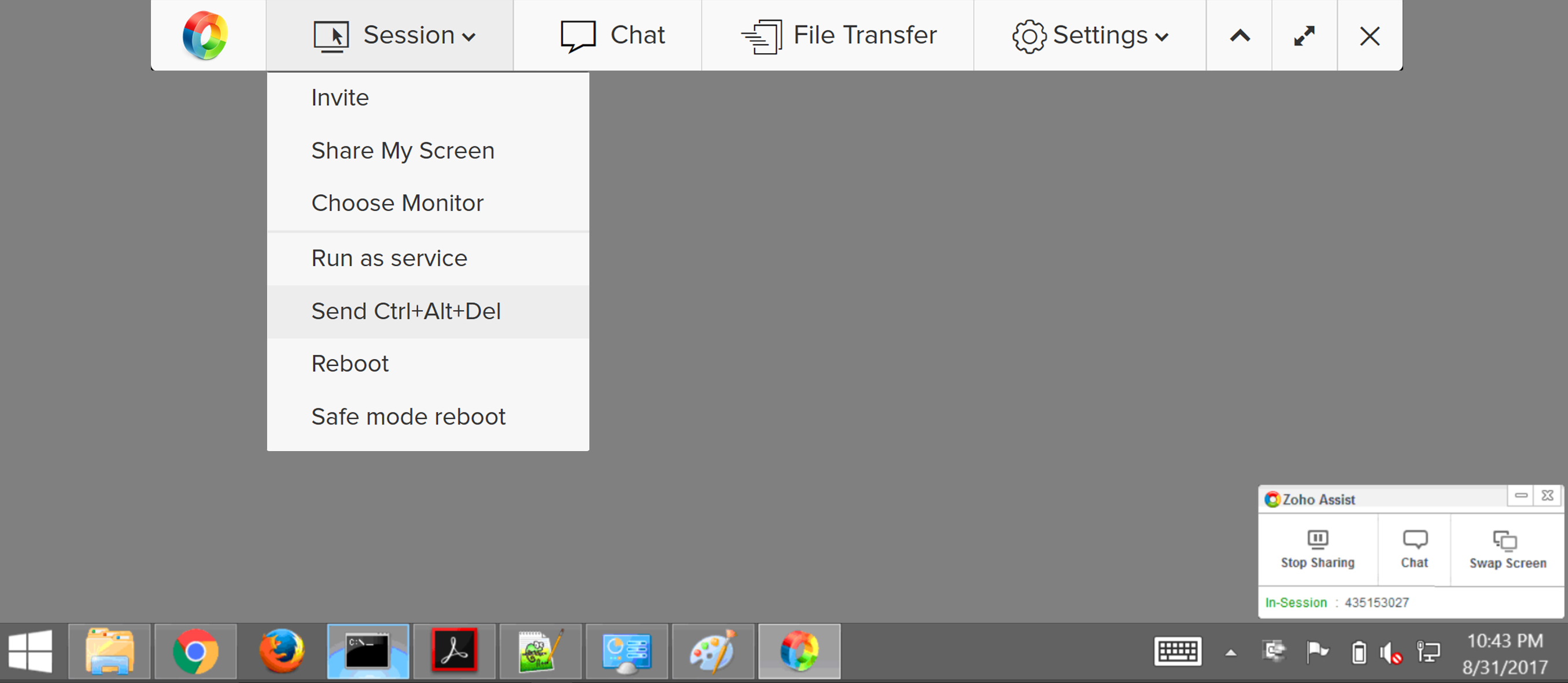Open the touch keyboard from taskbar

[1178, 652]
